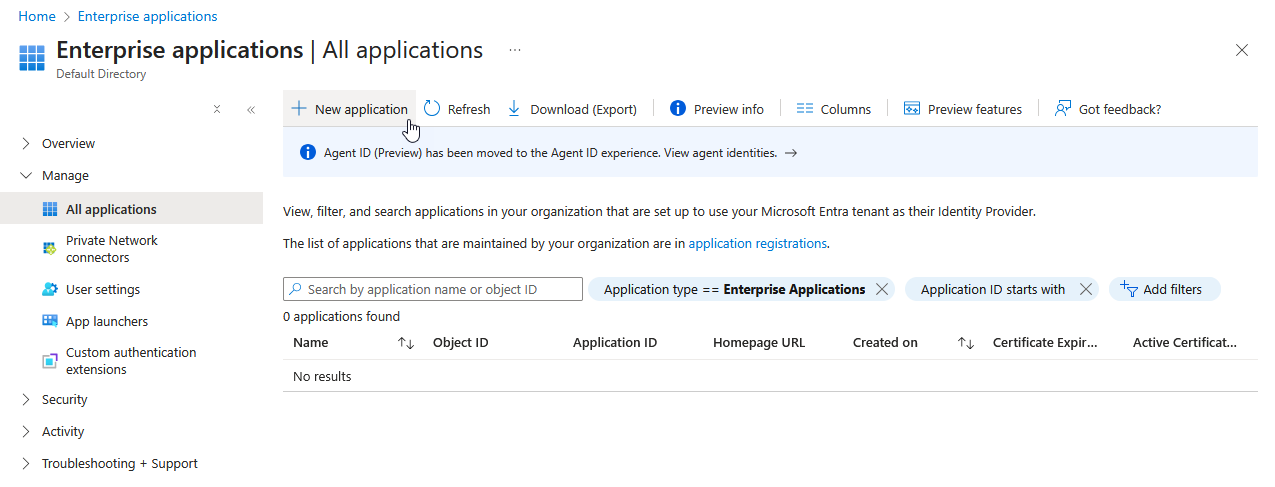Open the Application type == Enterprise Applications filter

(734, 289)
